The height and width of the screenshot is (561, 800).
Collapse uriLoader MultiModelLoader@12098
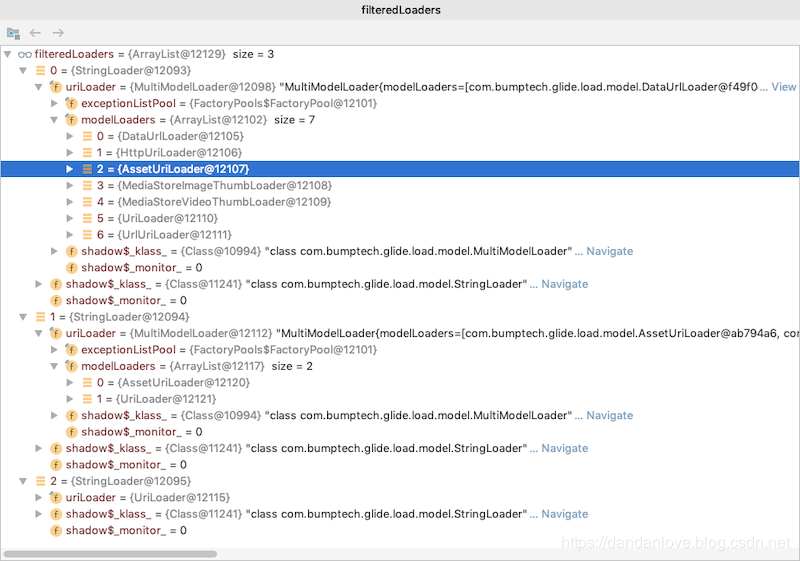tap(39, 87)
